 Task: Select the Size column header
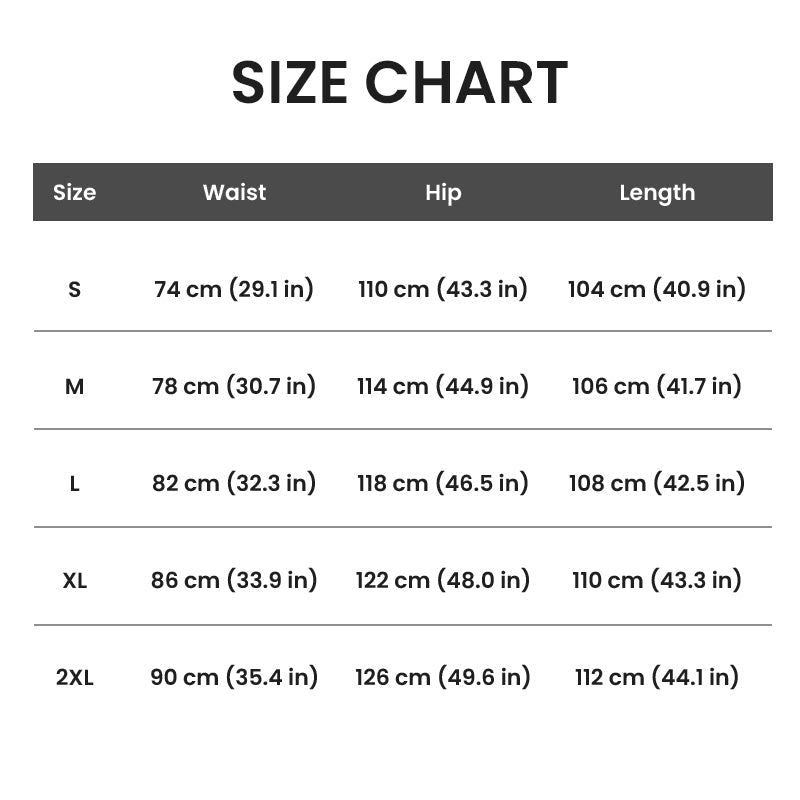(x=74, y=192)
